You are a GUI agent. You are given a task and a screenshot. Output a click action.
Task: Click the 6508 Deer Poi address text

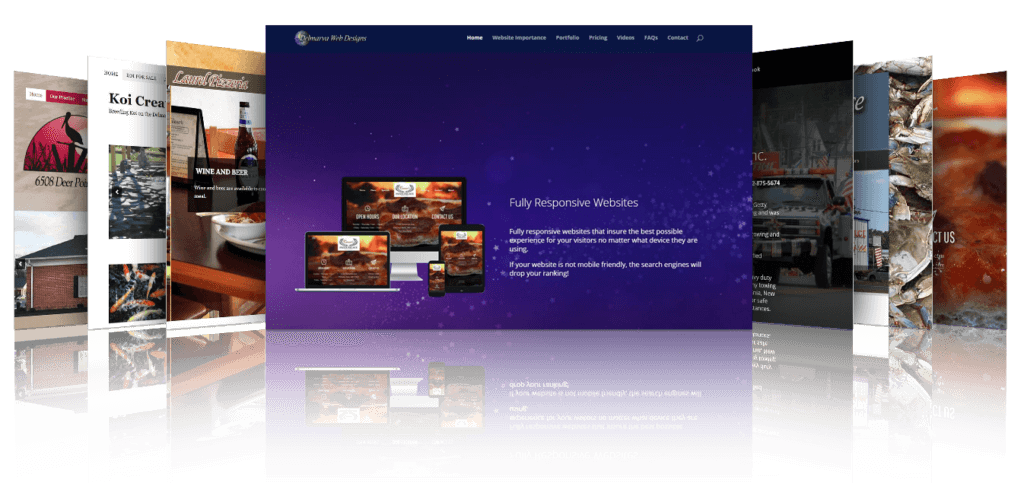pyautogui.click(x=60, y=181)
